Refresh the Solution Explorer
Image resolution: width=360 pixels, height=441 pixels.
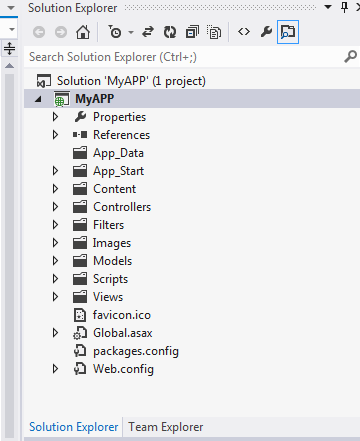170,32
